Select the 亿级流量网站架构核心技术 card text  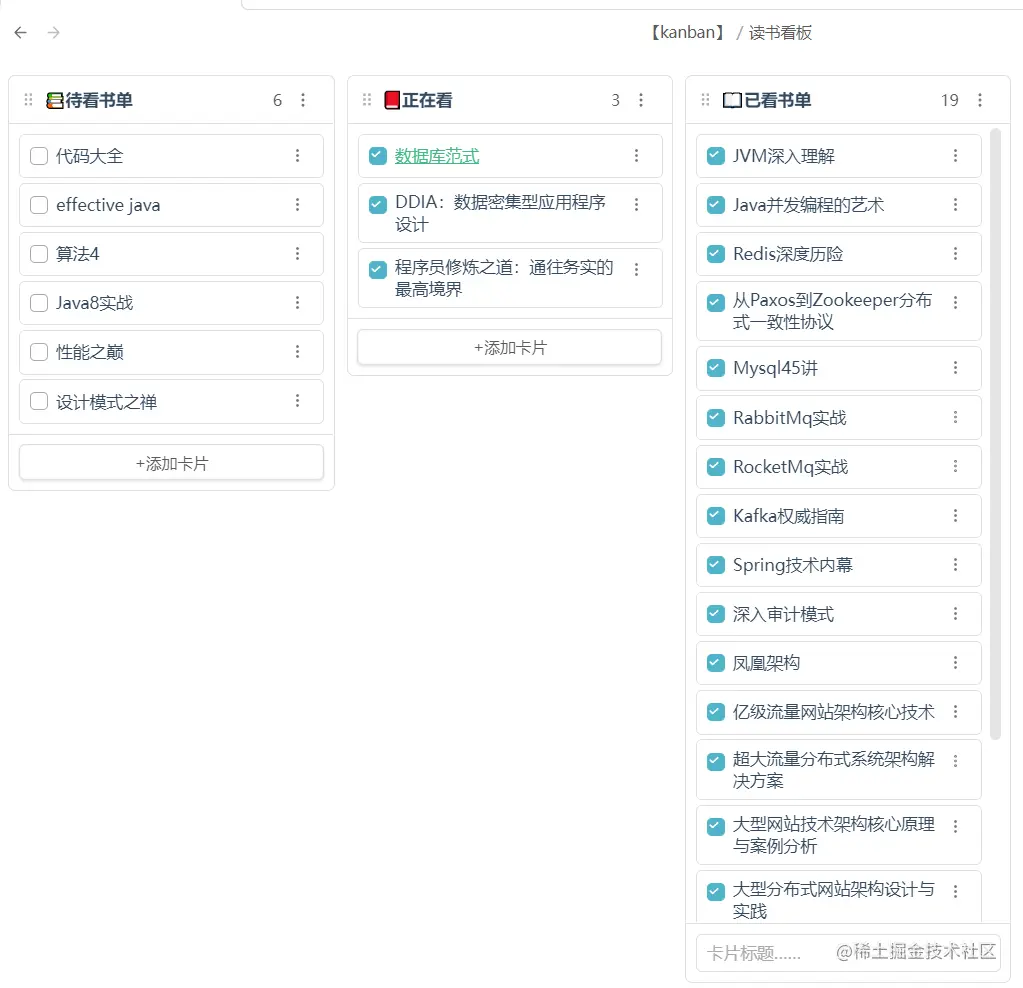[833, 712]
